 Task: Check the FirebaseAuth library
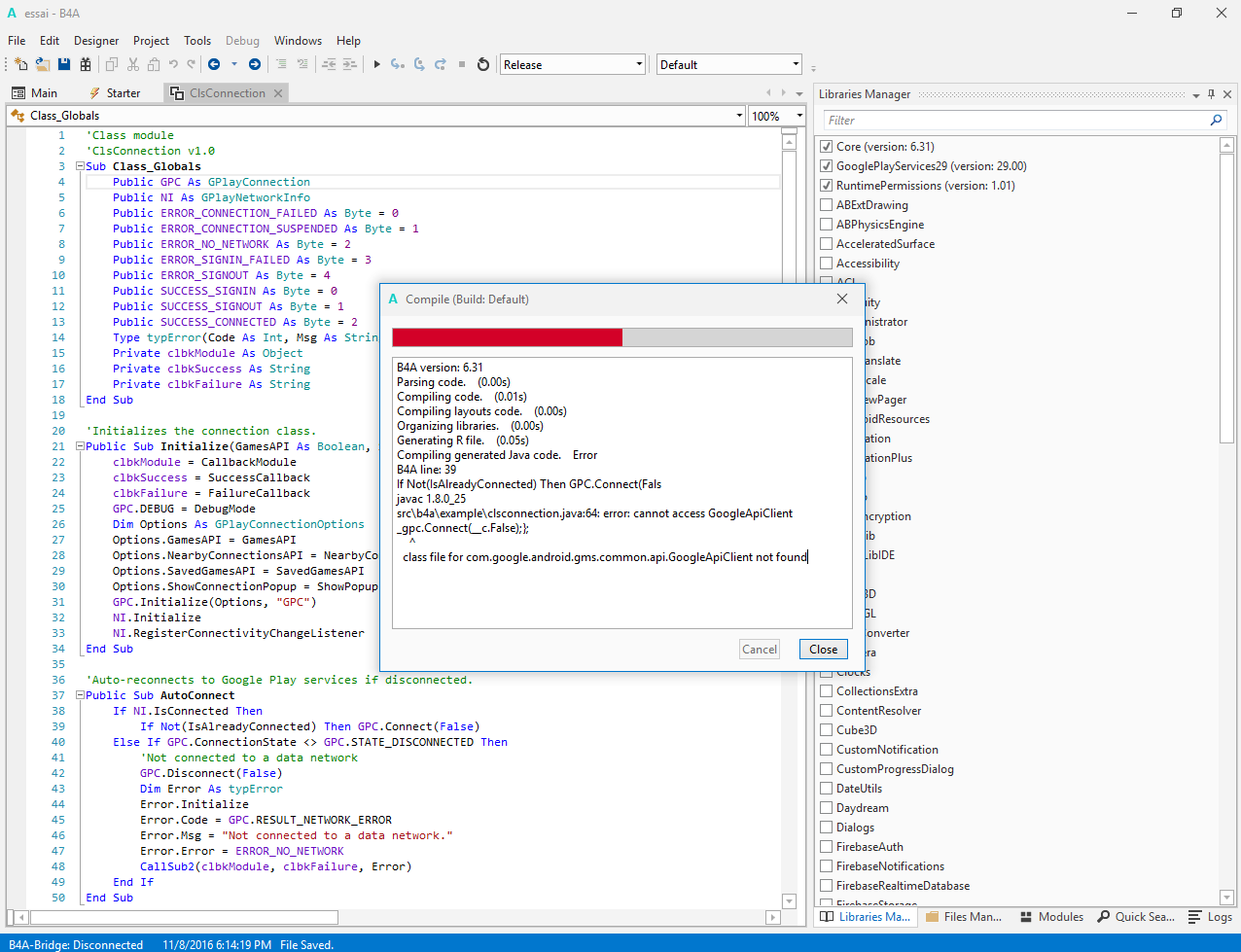(x=827, y=847)
